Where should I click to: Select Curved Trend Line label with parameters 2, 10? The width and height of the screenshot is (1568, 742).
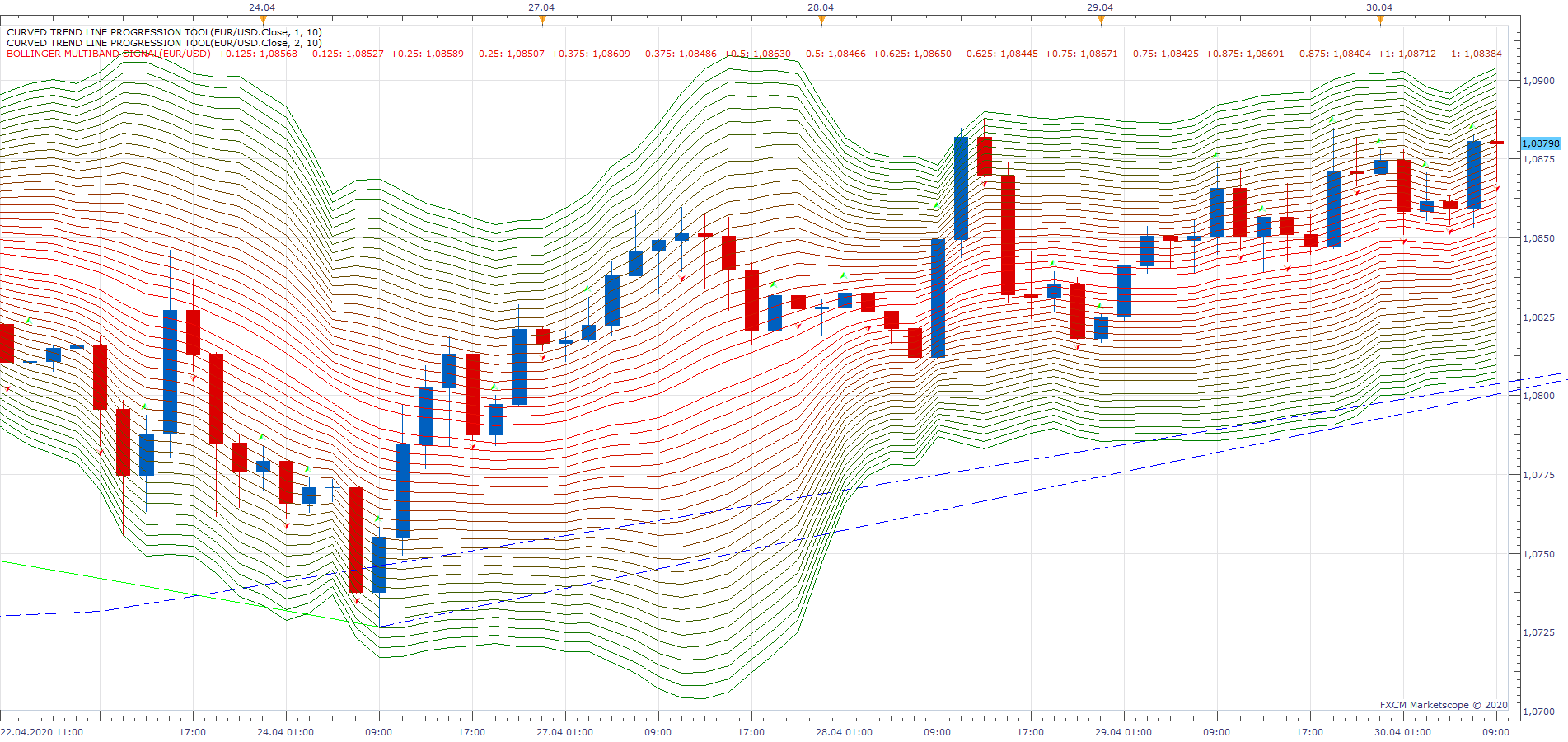(x=164, y=43)
